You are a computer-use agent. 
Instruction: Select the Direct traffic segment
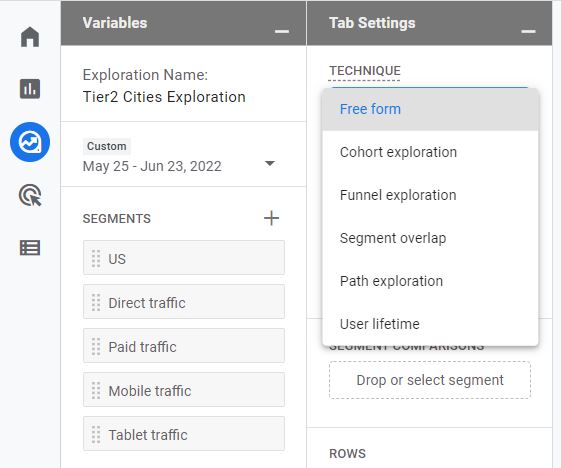click(x=184, y=302)
